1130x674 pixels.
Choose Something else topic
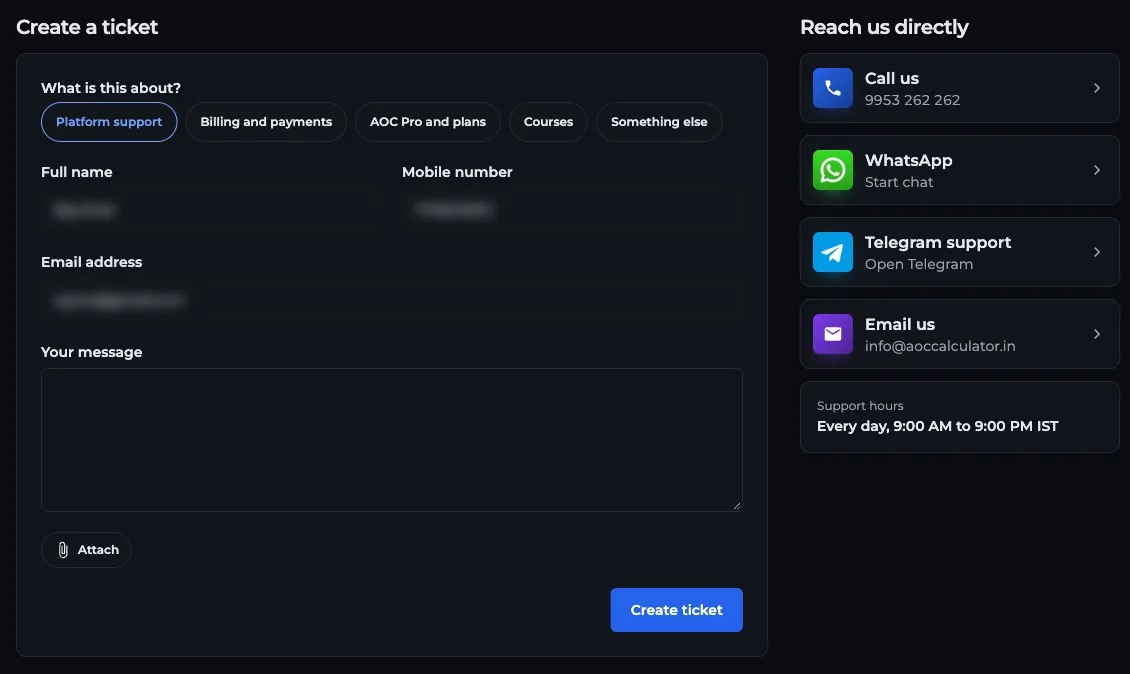[659, 122]
